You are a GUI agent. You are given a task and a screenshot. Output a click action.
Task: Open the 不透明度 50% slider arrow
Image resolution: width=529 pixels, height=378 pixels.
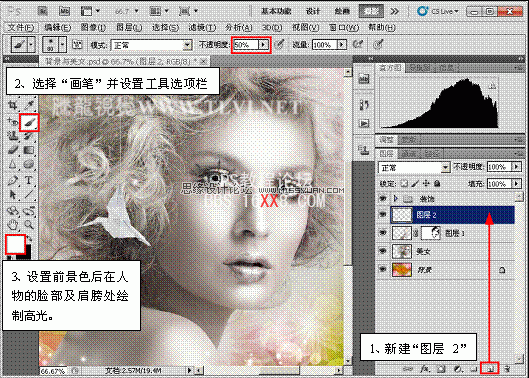(263, 45)
